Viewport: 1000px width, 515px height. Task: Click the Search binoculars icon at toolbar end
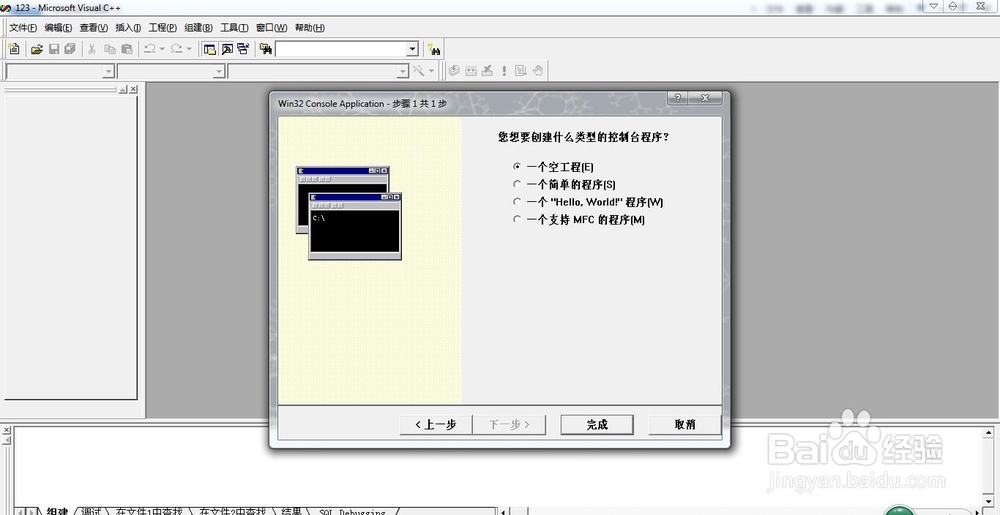(434, 49)
